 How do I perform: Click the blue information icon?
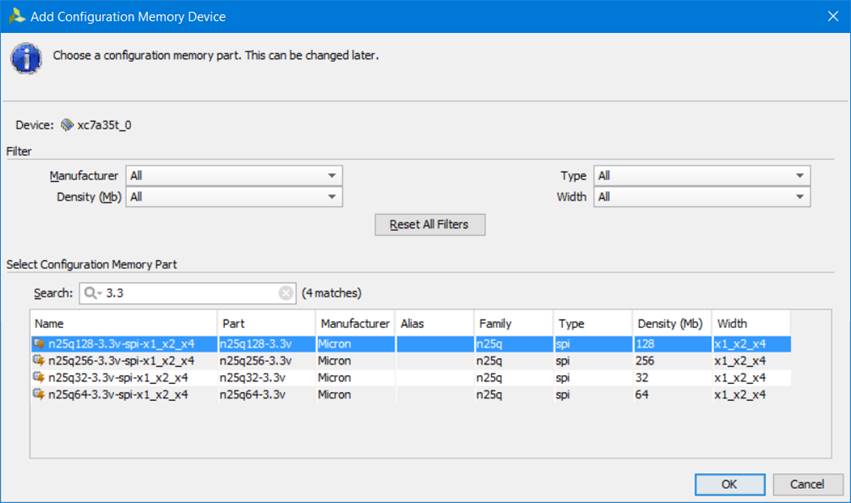coord(26,57)
